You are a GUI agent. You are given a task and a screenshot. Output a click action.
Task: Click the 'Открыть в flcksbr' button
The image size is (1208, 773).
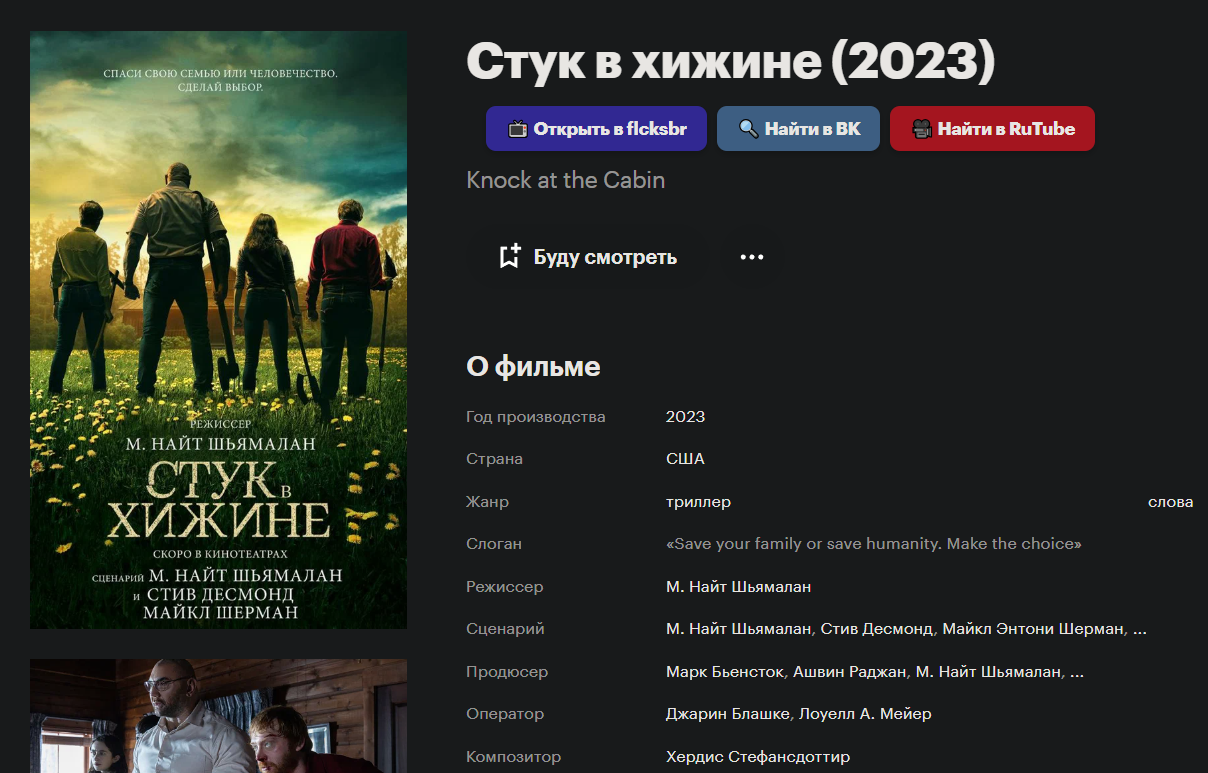coord(596,129)
